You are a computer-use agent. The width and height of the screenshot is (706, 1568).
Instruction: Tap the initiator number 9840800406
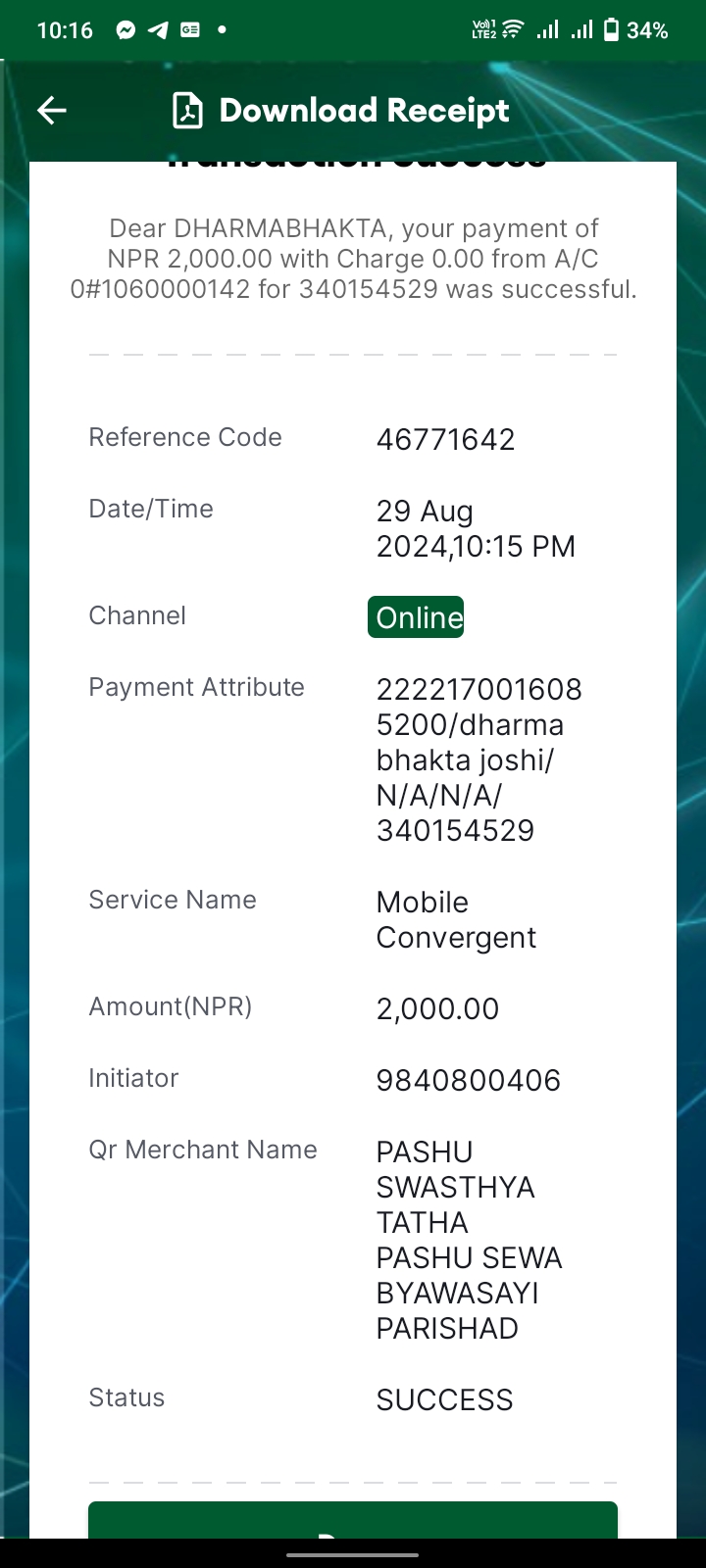click(x=469, y=1080)
